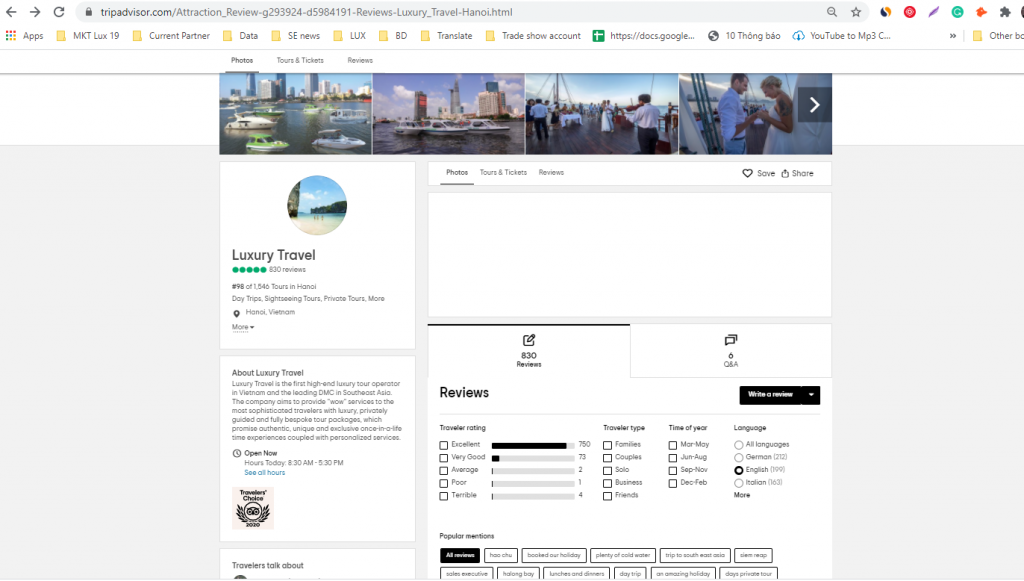Open the Google Sheets bookmark icon

tap(598, 35)
